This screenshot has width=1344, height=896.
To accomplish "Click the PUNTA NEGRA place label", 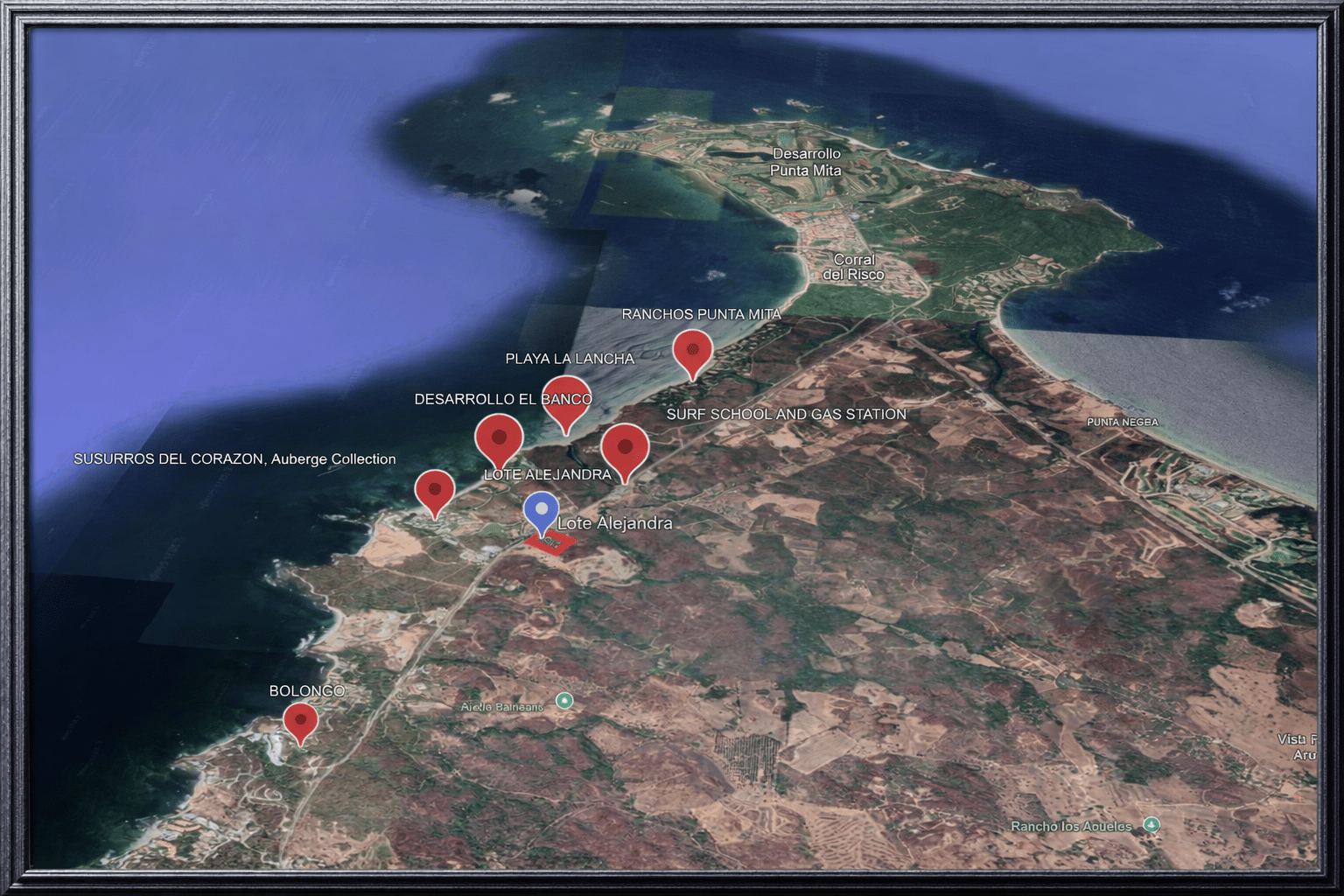I will pos(1122,423).
